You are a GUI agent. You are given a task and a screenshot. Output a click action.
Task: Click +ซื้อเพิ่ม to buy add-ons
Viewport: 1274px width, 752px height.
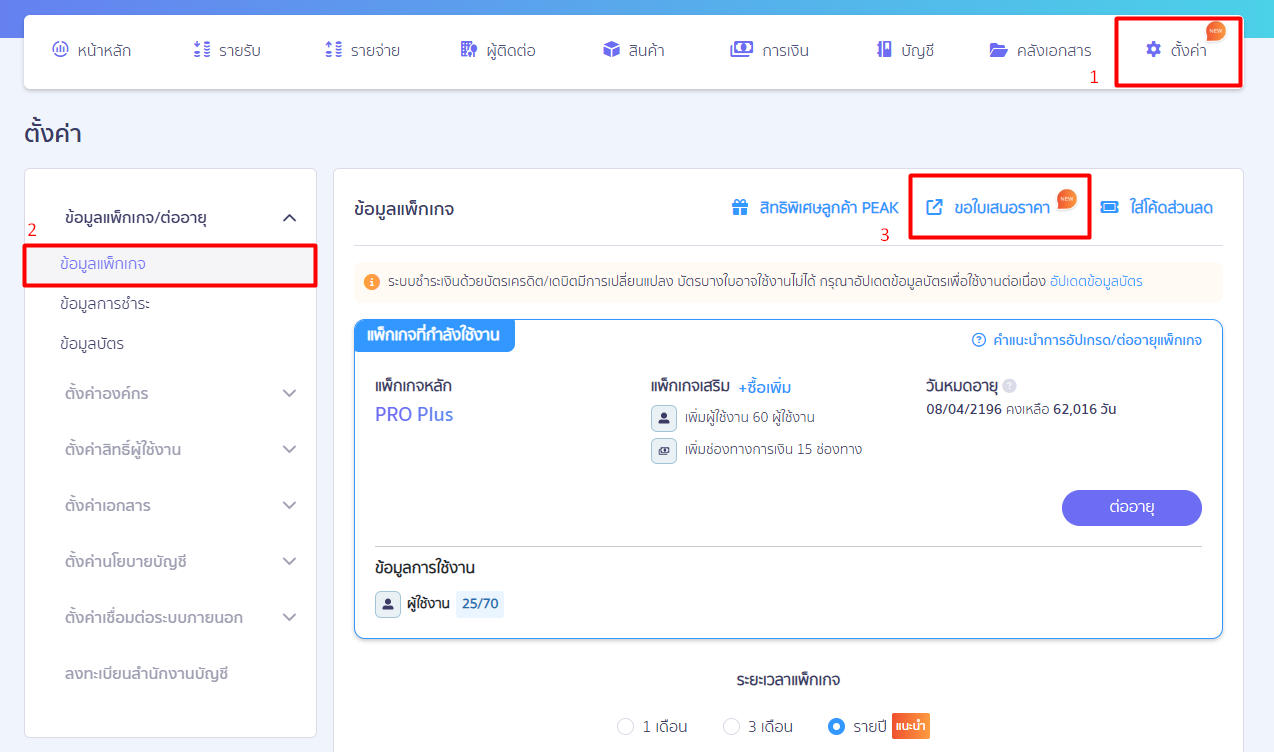[764, 387]
